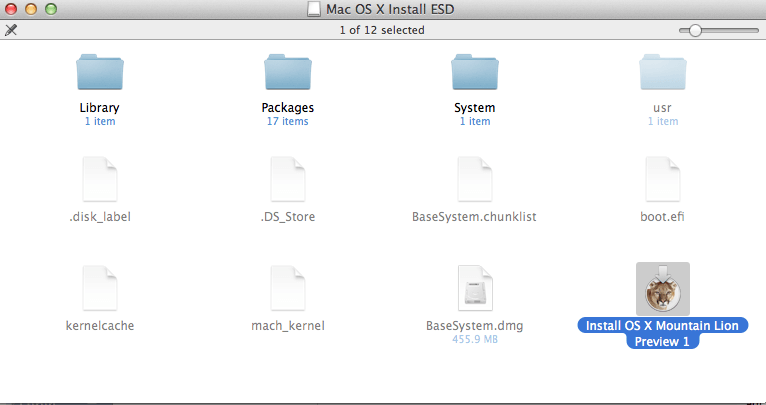This screenshot has width=766, height=405.
Task: Select the .disk_label file
Action: coord(98,181)
